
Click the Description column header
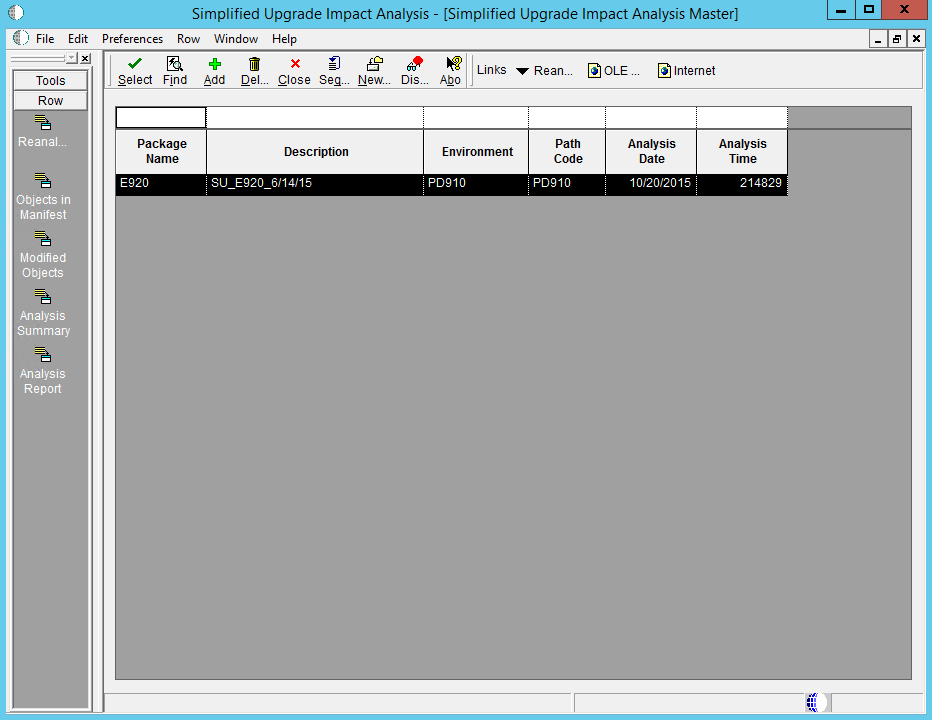(x=315, y=152)
